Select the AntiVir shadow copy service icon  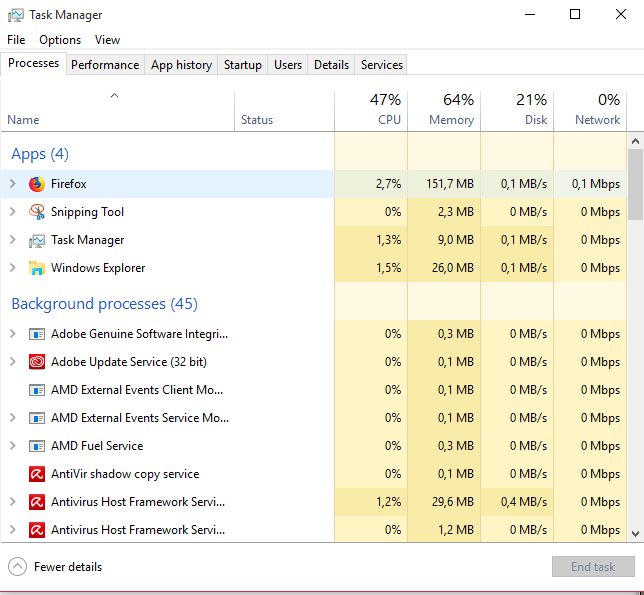(37, 474)
